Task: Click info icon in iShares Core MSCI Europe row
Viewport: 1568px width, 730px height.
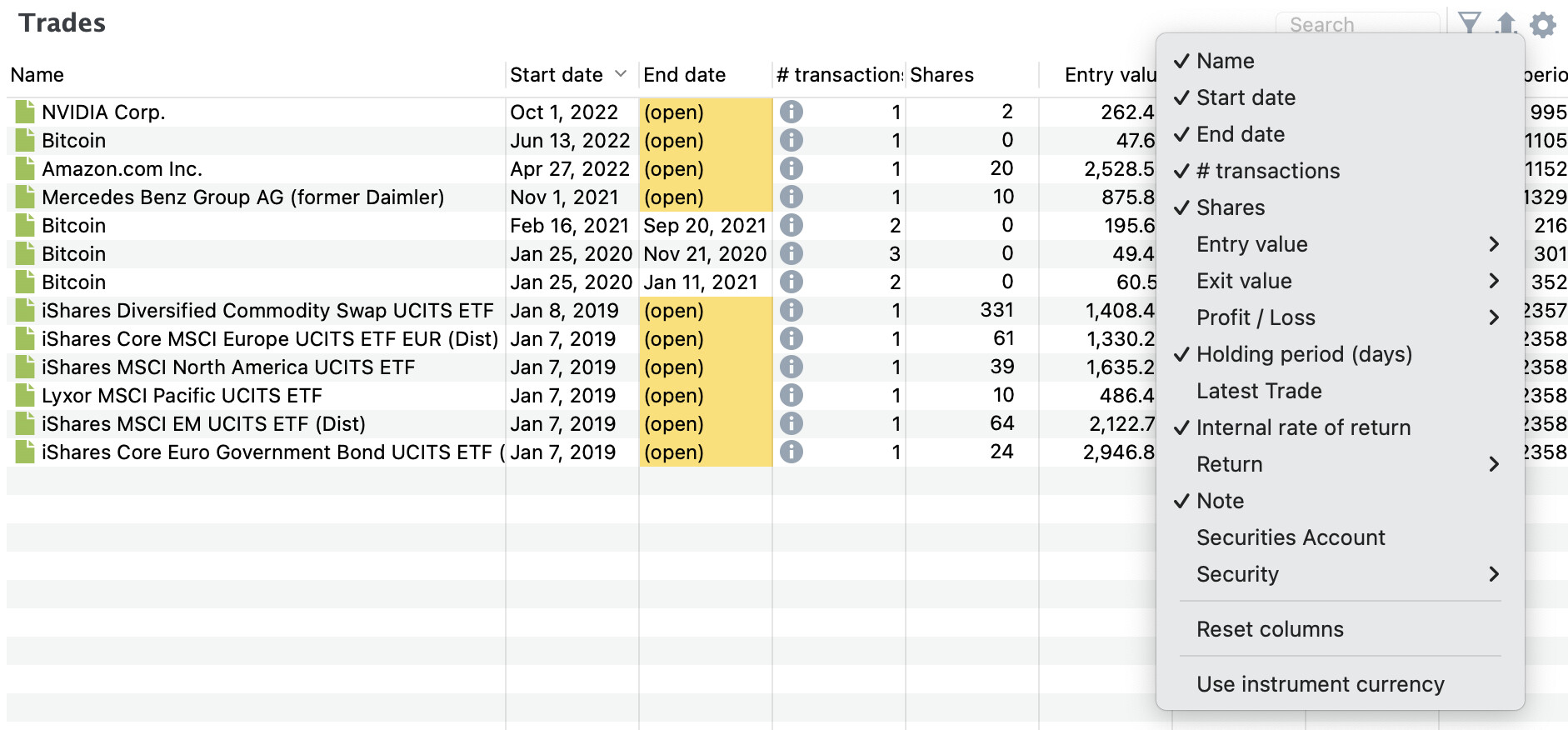Action: click(791, 338)
